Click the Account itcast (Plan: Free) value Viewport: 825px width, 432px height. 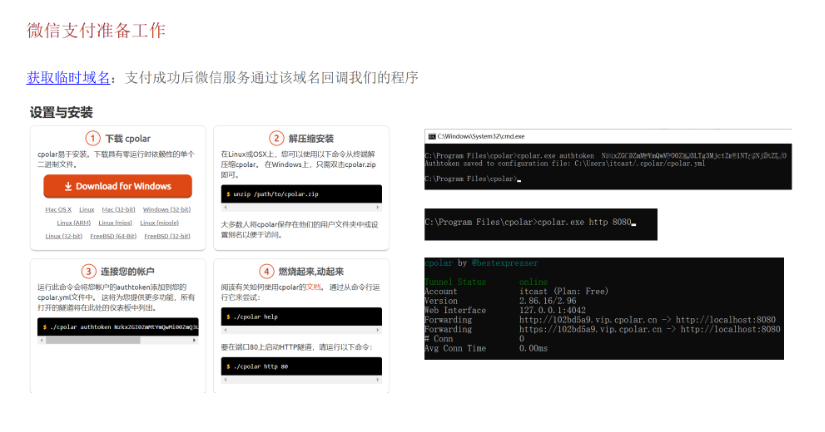(564, 291)
